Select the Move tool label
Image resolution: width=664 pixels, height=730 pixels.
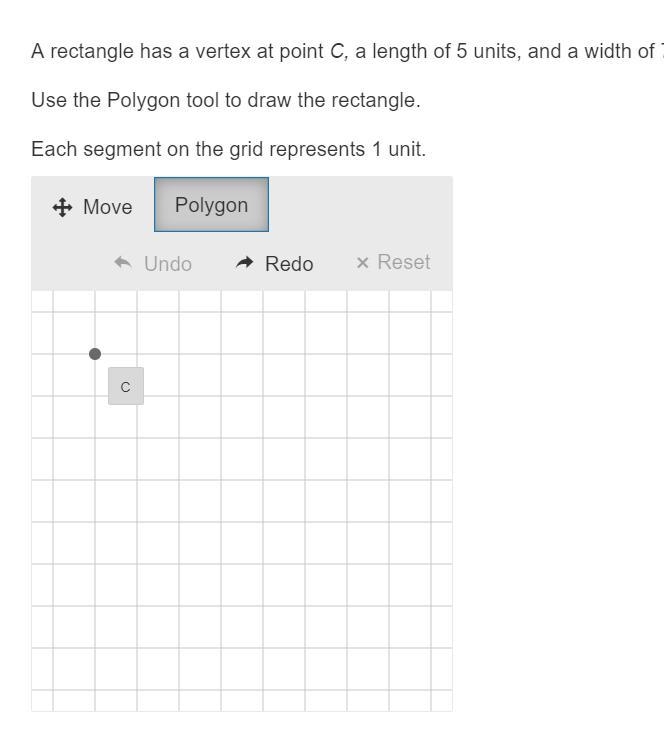point(108,207)
